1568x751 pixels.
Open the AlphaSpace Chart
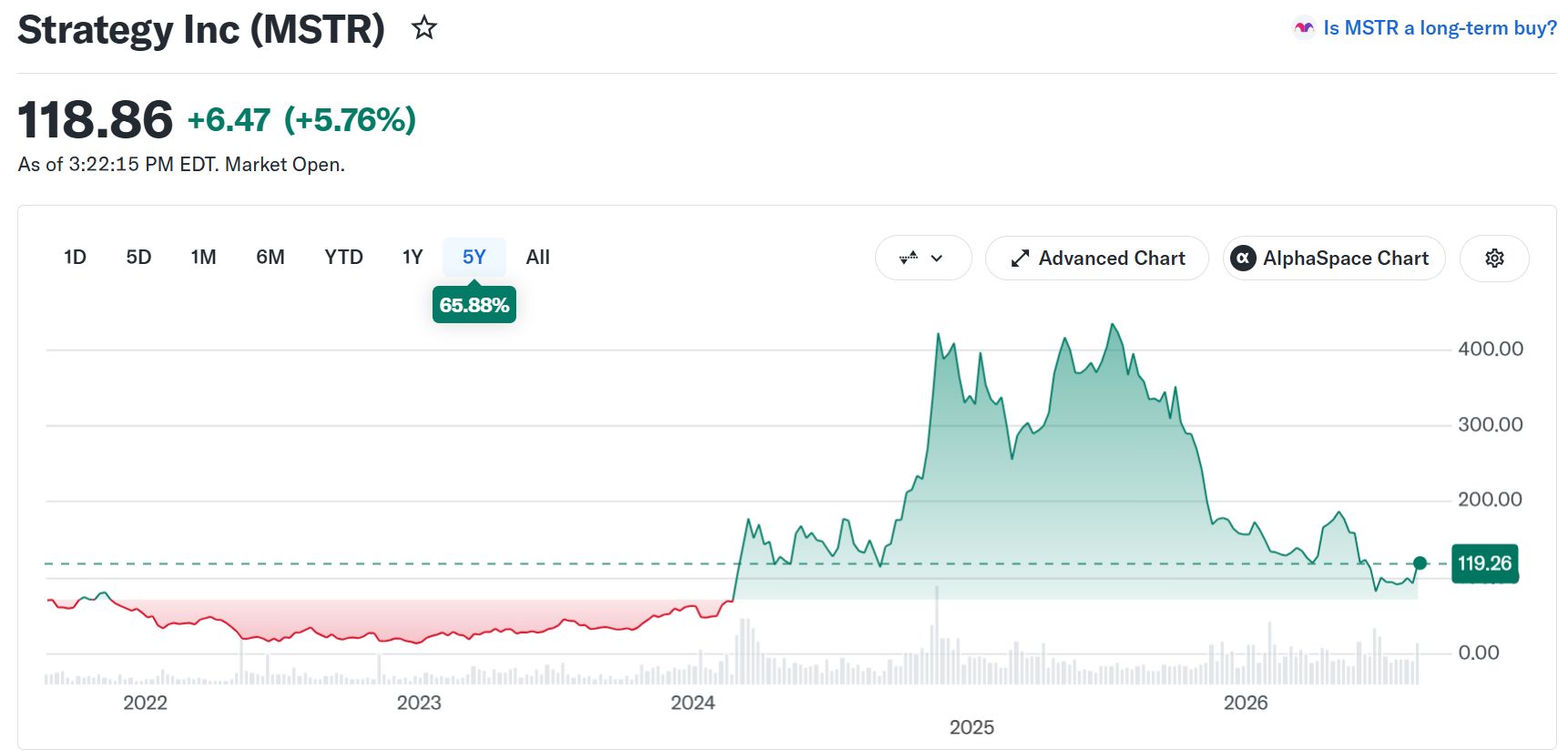(1334, 259)
